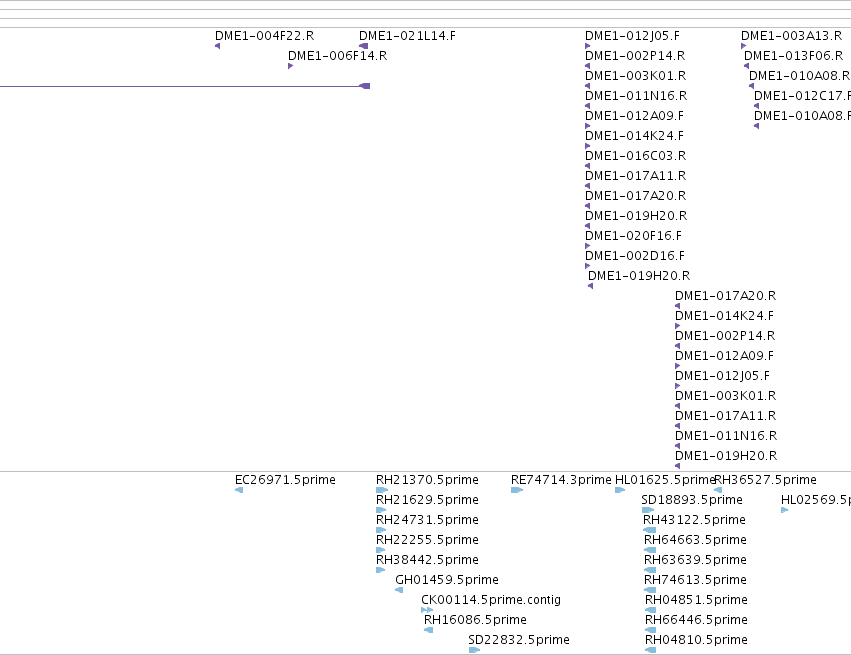The image size is (851, 655).
Task: Click the DME1-013F06.R feature label
Action: tap(793, 56)
